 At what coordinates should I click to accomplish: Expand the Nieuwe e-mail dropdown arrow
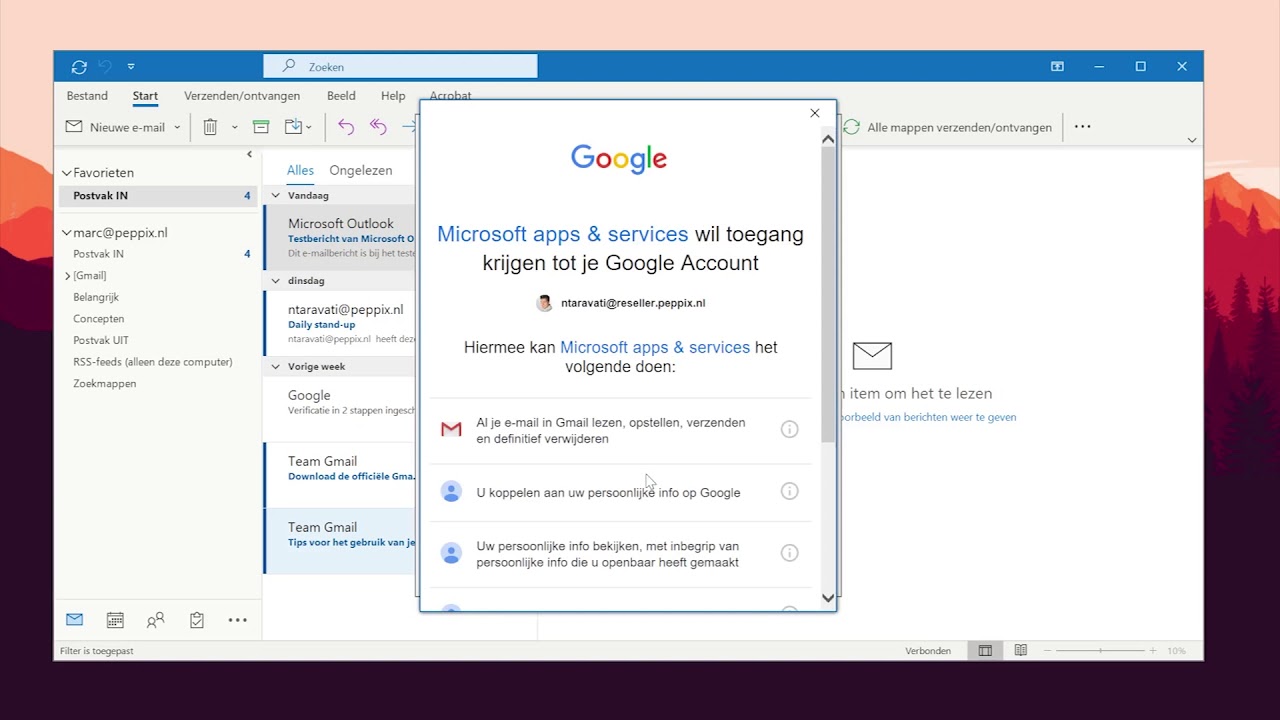(x=177, y=127)
